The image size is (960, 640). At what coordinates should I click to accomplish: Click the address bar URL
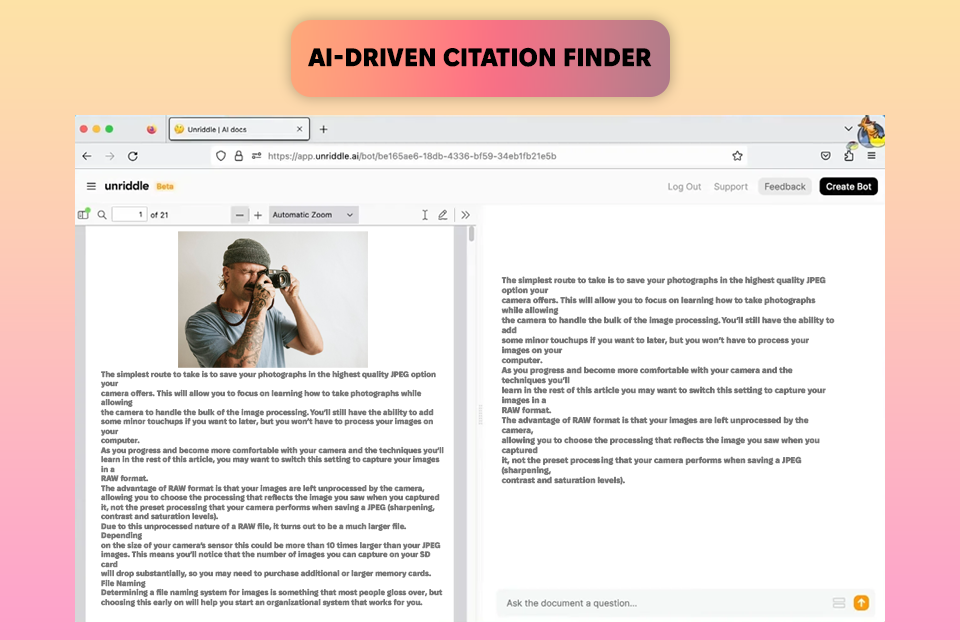coord(412,156)
